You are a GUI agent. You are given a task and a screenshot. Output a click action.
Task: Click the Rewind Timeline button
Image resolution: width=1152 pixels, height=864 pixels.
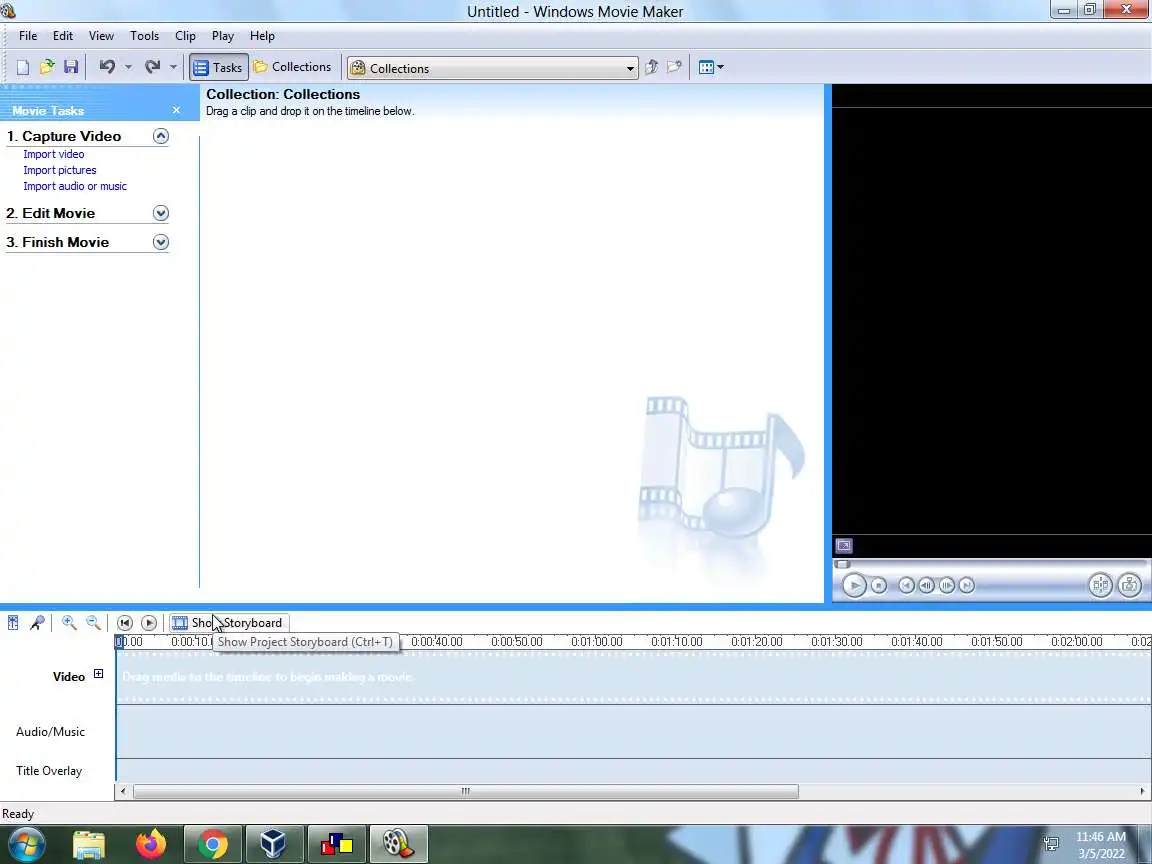pyautogui.click(x=125, y=623)
